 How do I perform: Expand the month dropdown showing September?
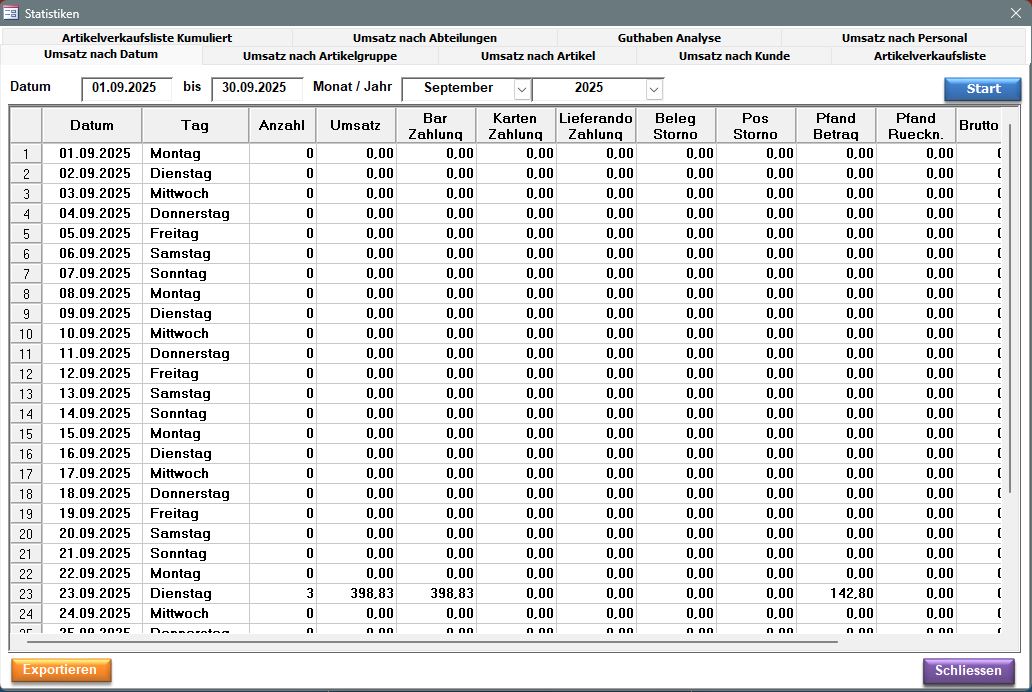521,89
